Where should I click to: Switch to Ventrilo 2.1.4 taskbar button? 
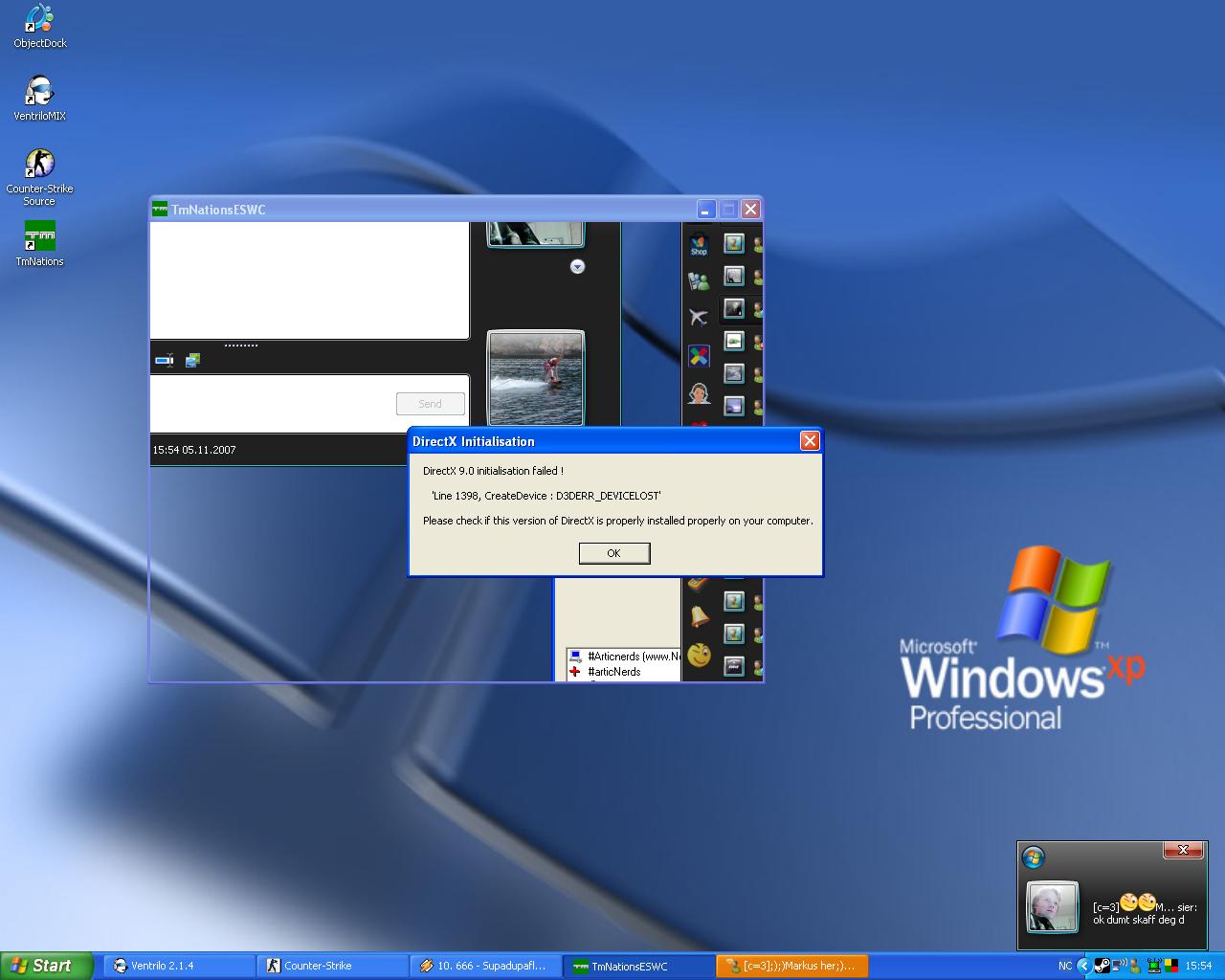click(x=179, y=966)
